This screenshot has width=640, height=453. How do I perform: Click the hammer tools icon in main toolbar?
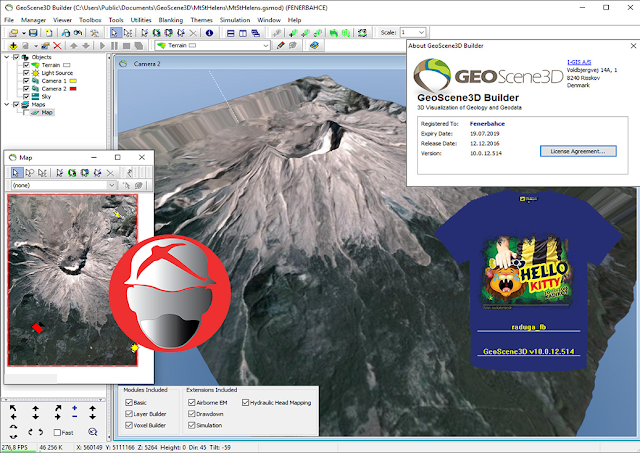[x=94, y=33]
